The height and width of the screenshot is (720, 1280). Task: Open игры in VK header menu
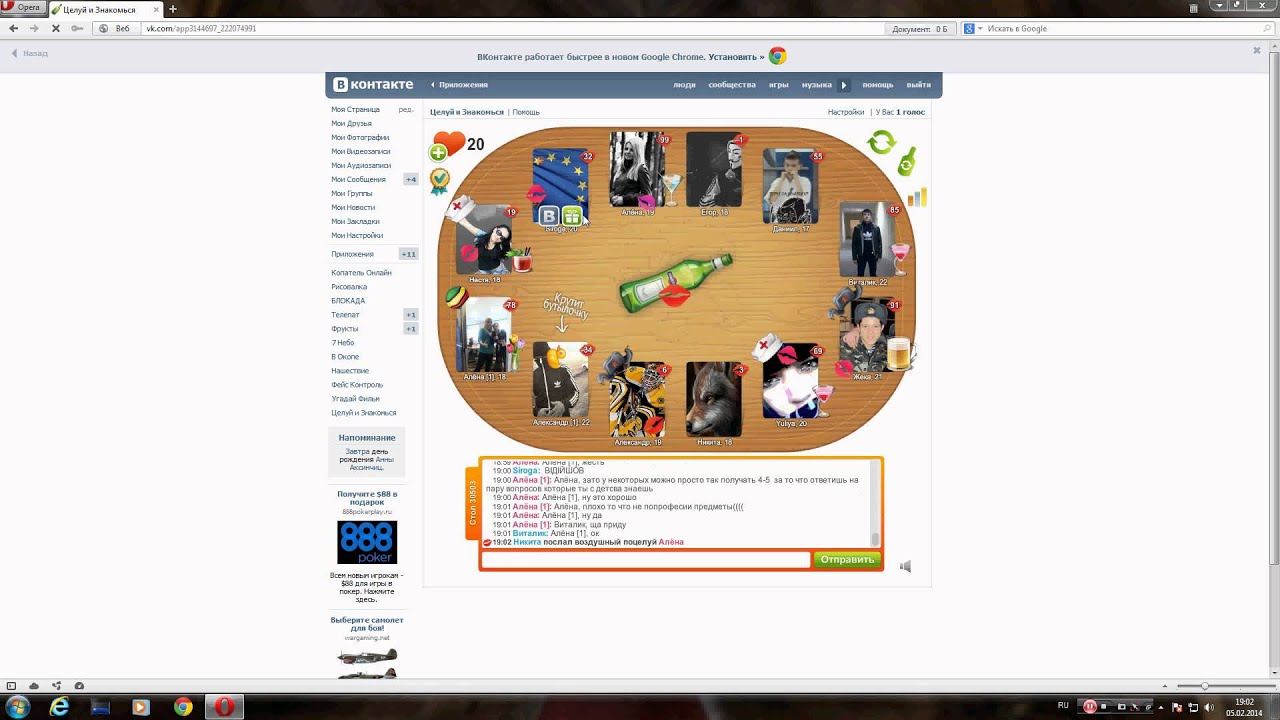(x=778, y=85)
